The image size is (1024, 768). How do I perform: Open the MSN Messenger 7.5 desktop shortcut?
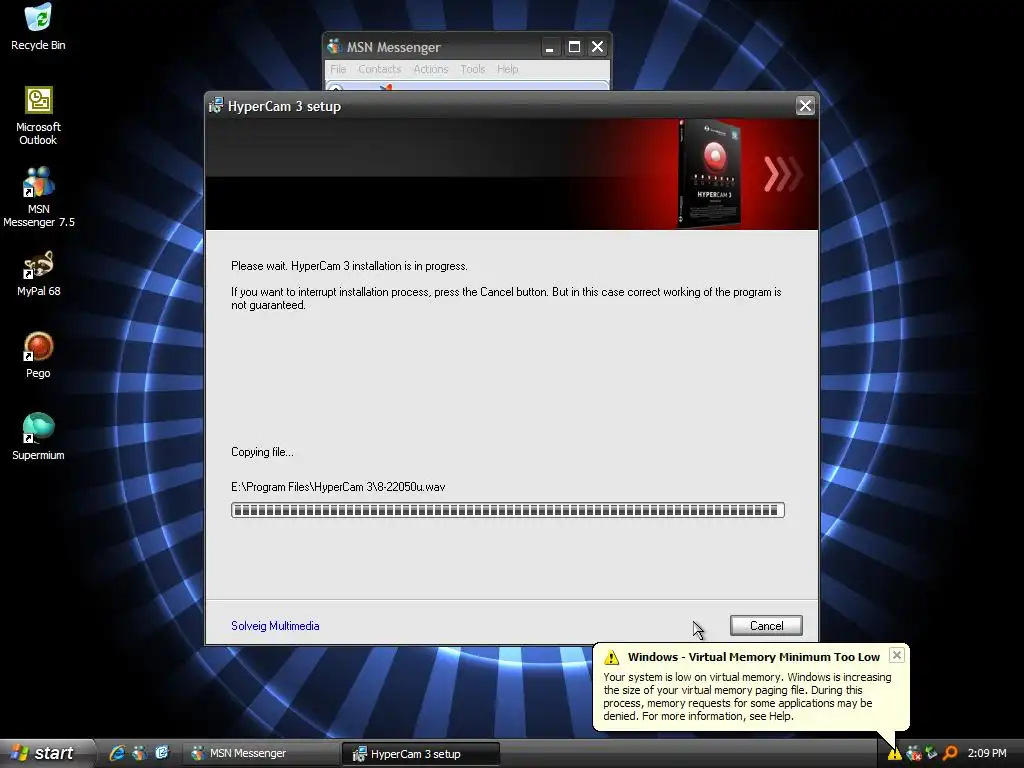coord(39,197)
